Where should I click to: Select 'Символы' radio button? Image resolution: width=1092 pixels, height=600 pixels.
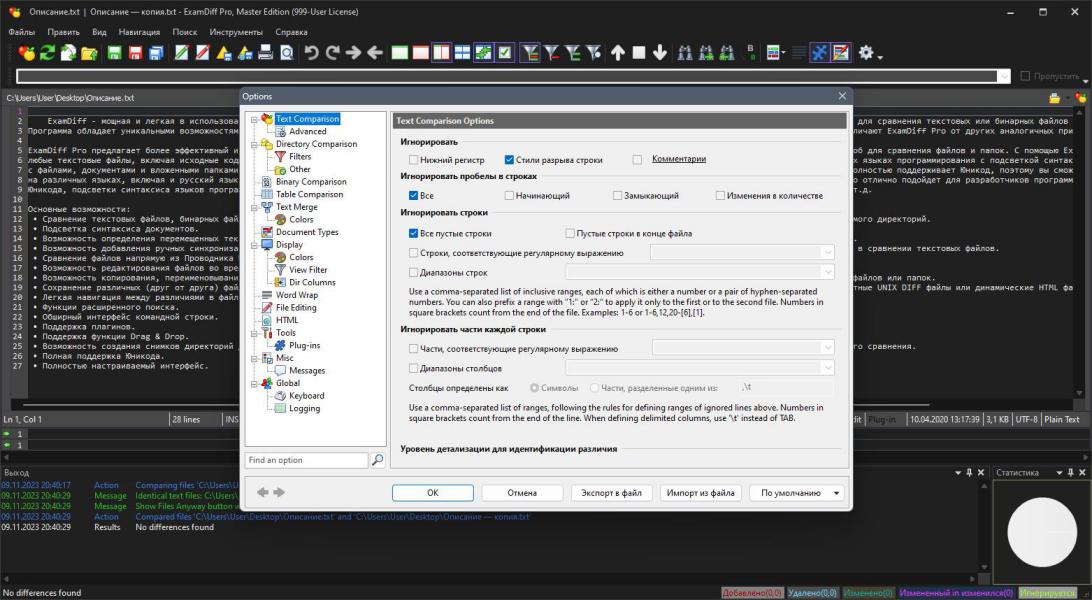(x=535, y=388)
